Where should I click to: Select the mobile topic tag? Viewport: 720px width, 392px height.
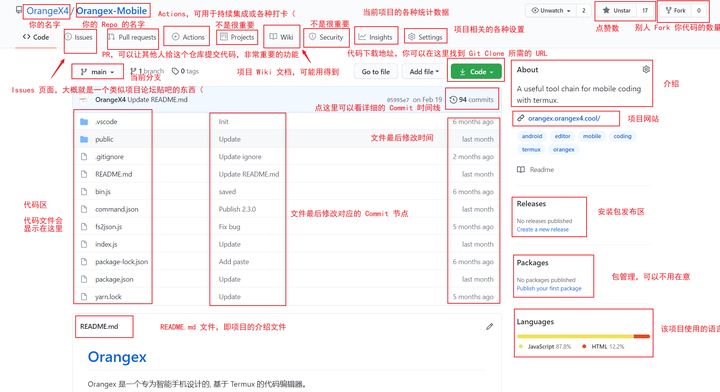592,136
